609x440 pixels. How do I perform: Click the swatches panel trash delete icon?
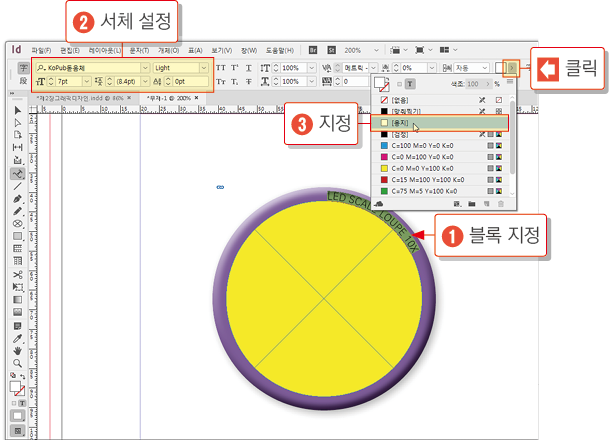(501, 203)
